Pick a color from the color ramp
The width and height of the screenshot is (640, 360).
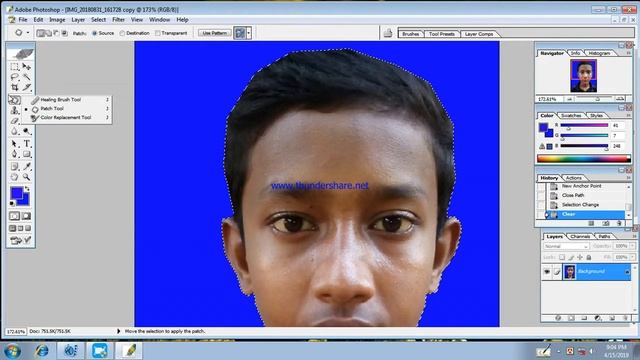coord(584,159)
